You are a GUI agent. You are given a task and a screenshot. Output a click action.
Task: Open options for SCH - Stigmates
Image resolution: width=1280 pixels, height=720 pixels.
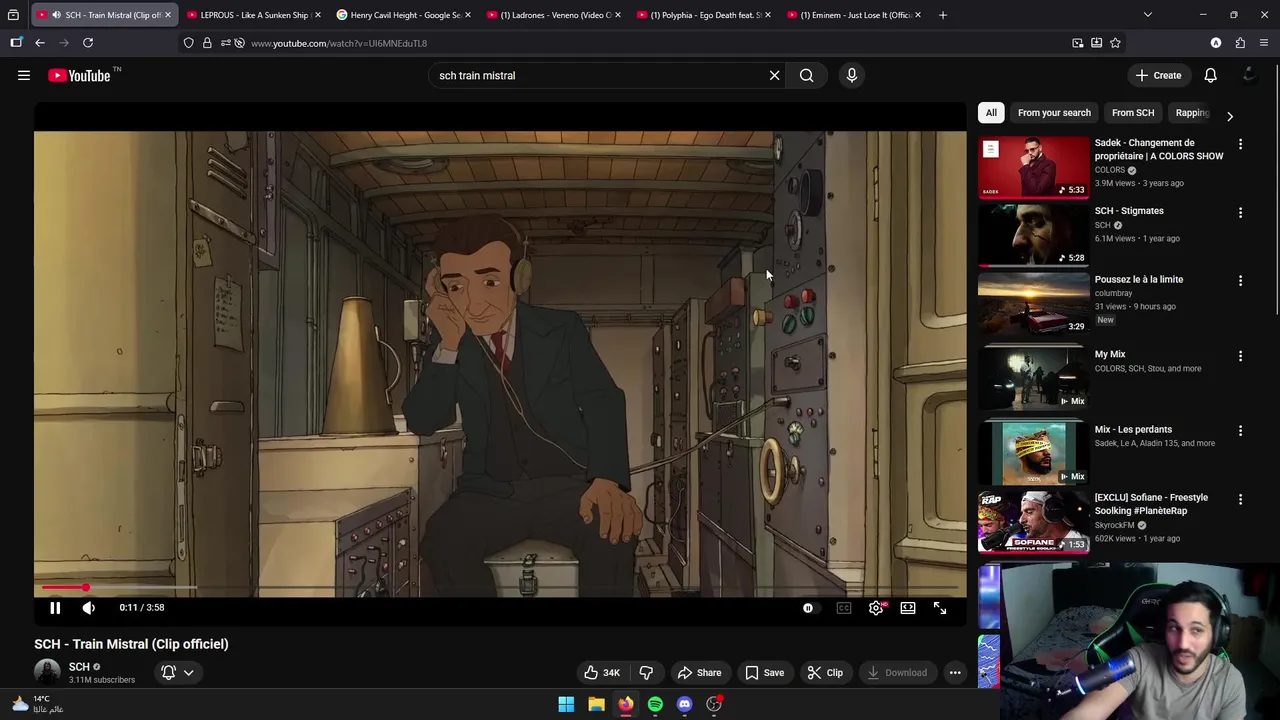pos(1240,213)
